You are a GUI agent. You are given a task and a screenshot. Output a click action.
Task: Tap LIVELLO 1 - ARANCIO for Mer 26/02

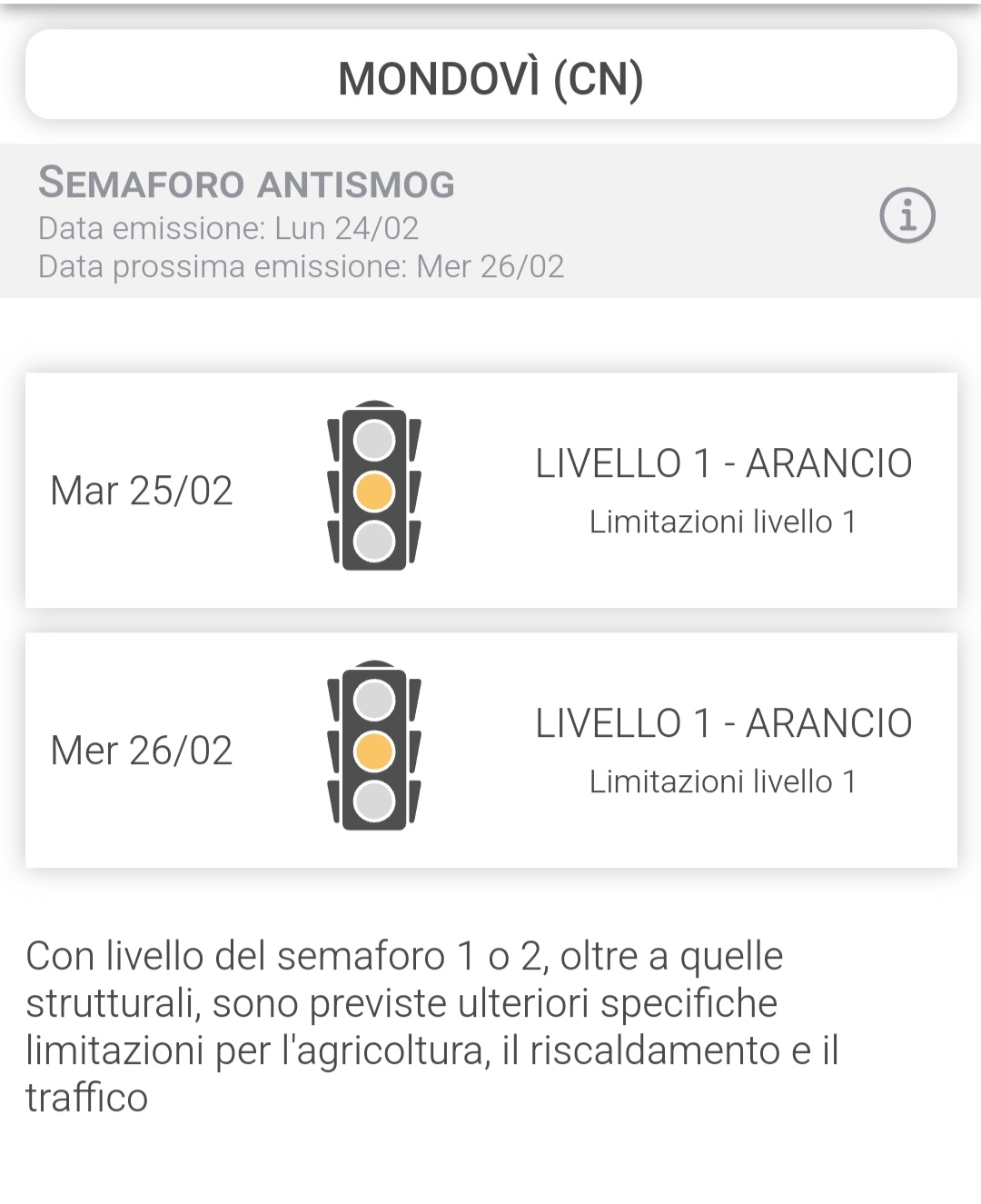coord(723,723)
